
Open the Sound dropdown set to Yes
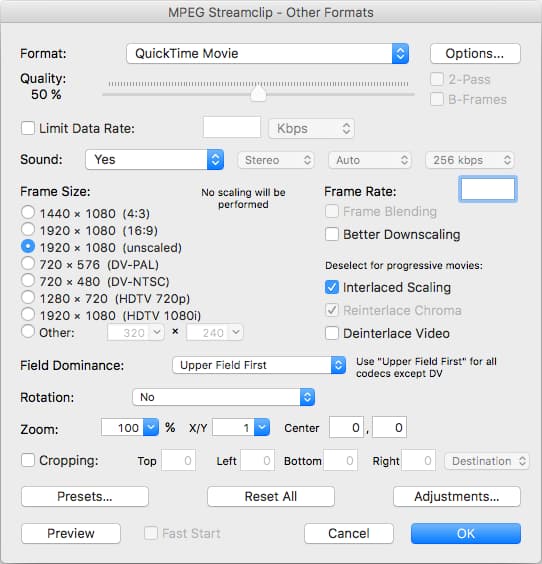(x=155, y=160)
